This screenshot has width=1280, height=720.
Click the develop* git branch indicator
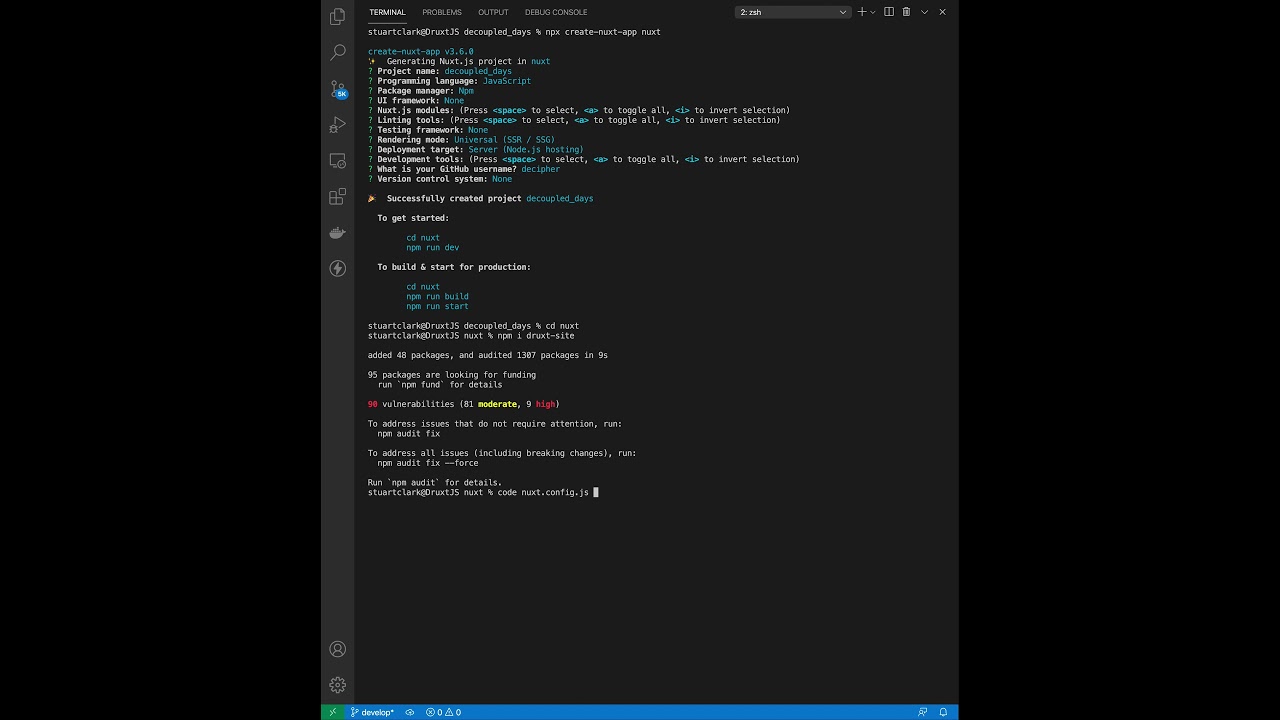point(372,712)
